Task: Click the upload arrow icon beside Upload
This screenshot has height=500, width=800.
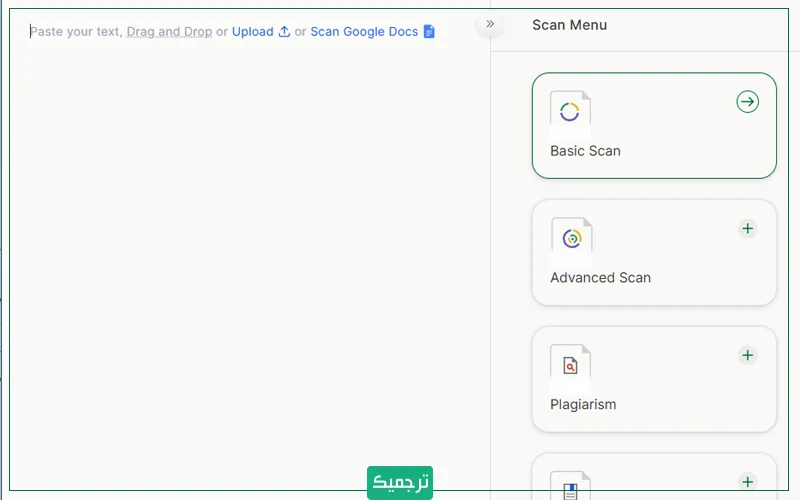Action: pos(284,32)
